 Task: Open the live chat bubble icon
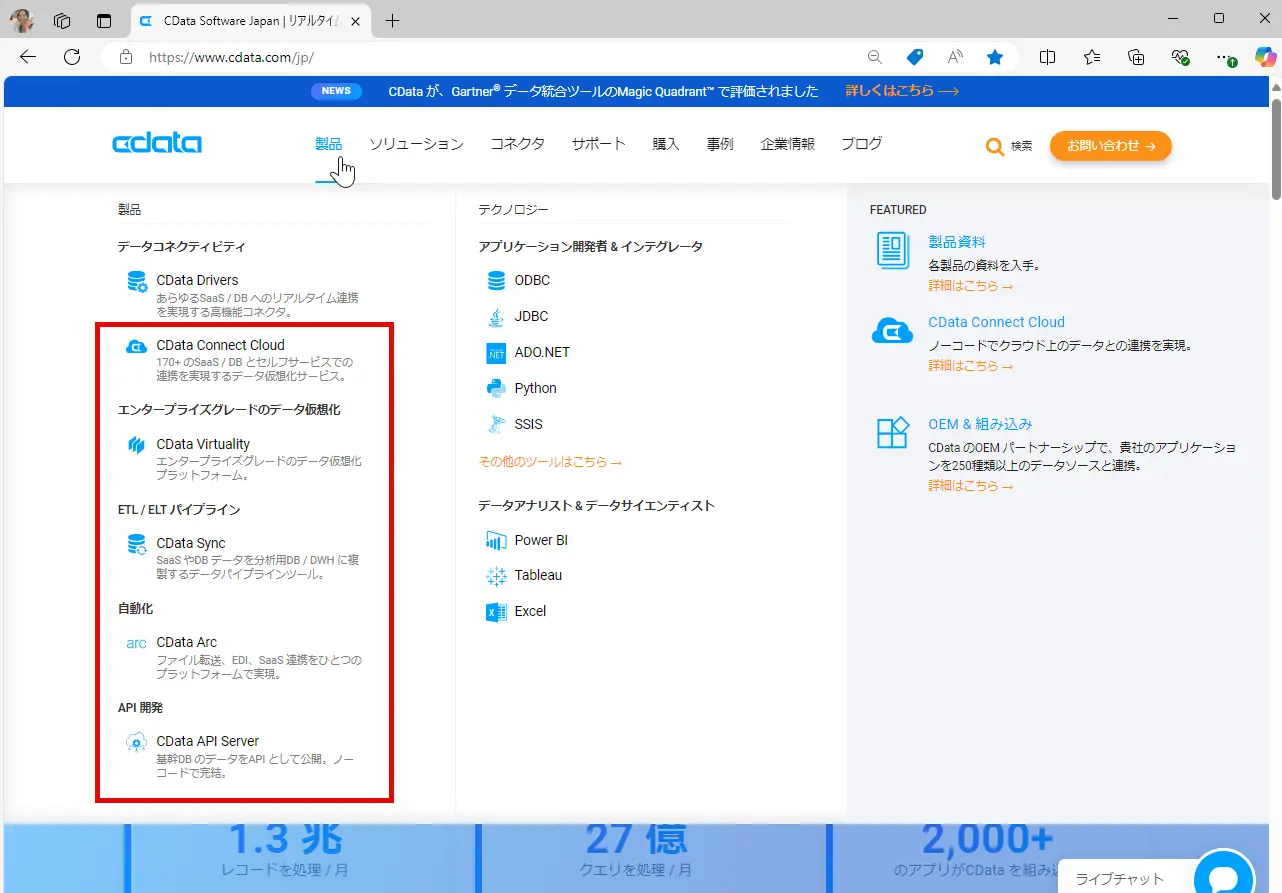1224,878
